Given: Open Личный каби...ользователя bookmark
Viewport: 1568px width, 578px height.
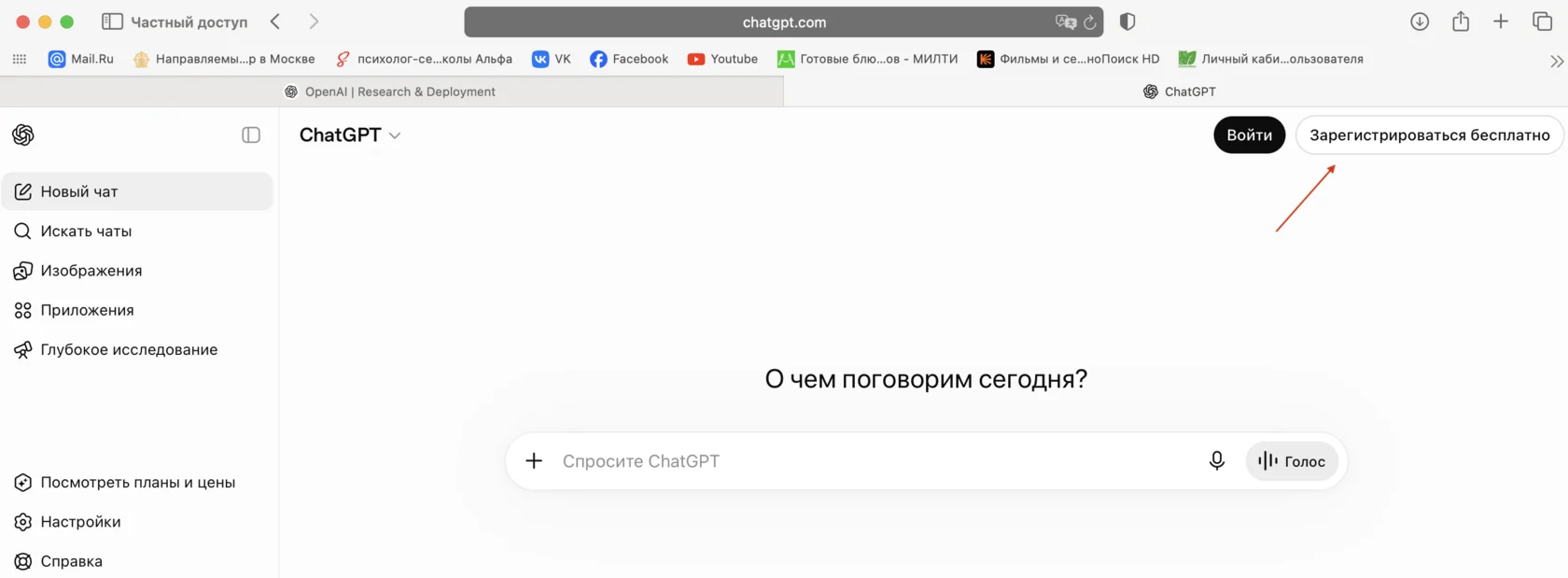Looking at the screenshot, I should [1271, 59].
